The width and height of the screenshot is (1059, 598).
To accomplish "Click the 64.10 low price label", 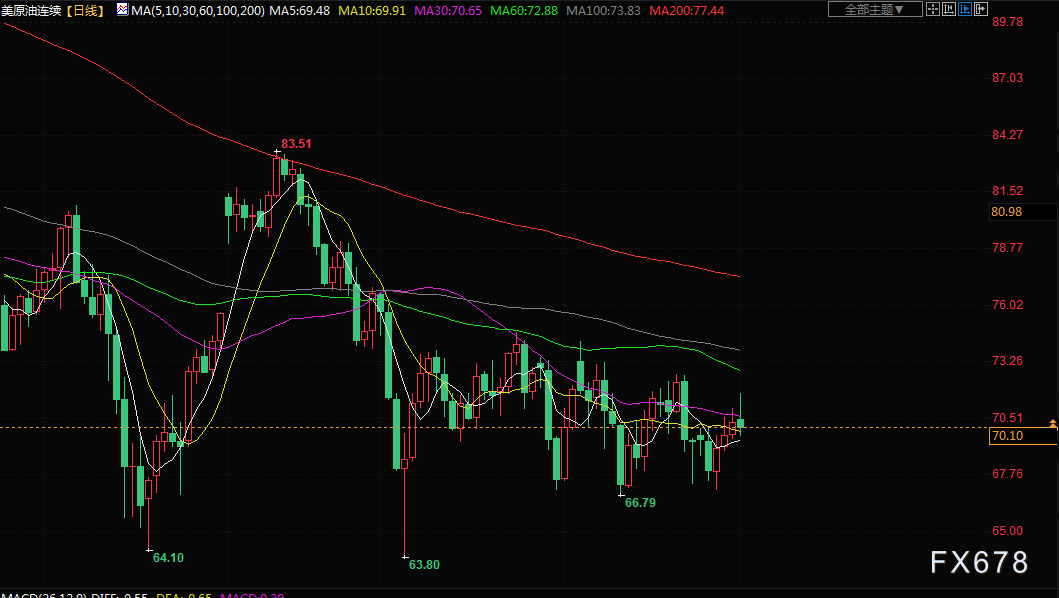I will point(168,558).
